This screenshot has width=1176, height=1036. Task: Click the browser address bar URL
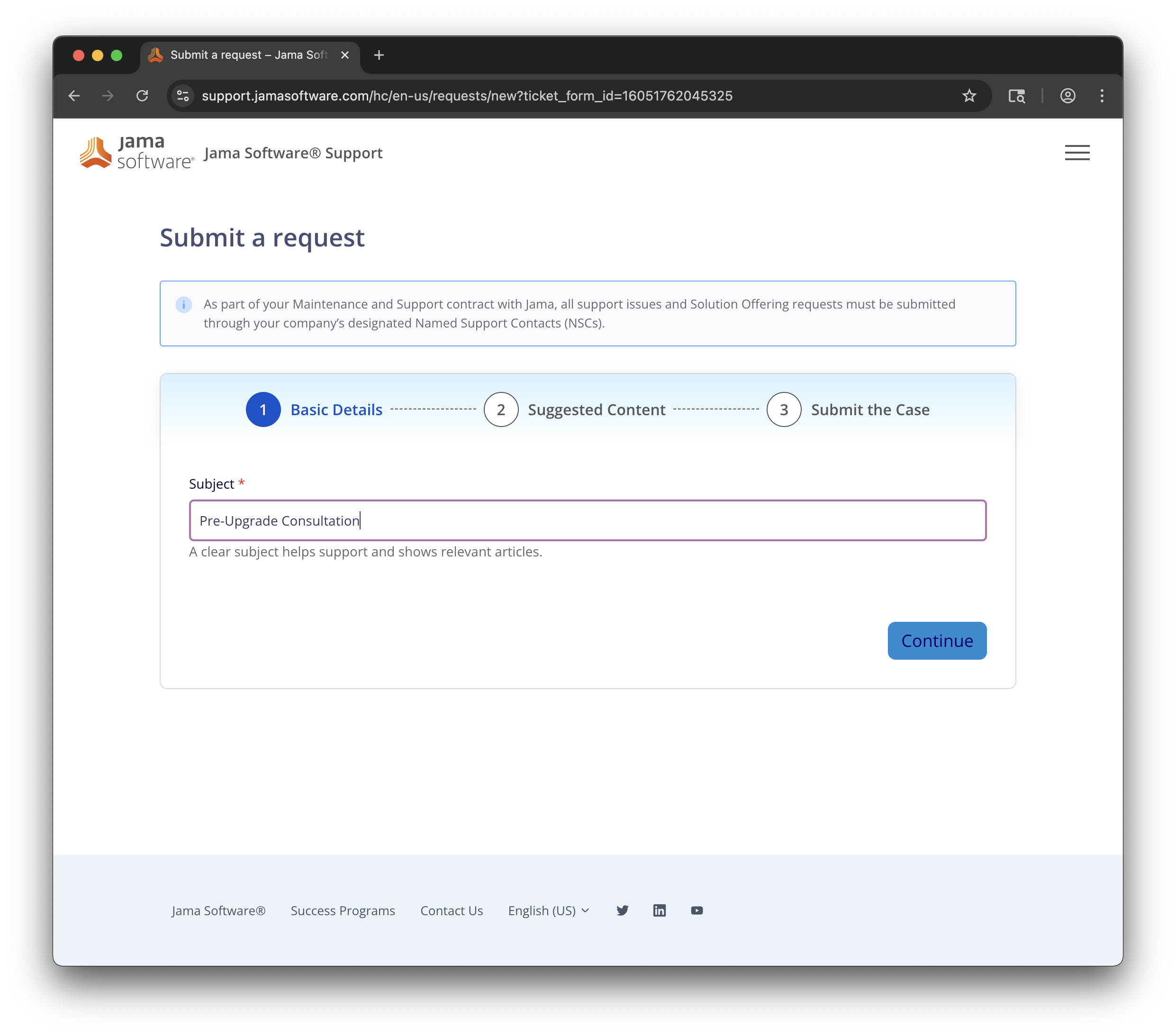(x=467, y=96)
